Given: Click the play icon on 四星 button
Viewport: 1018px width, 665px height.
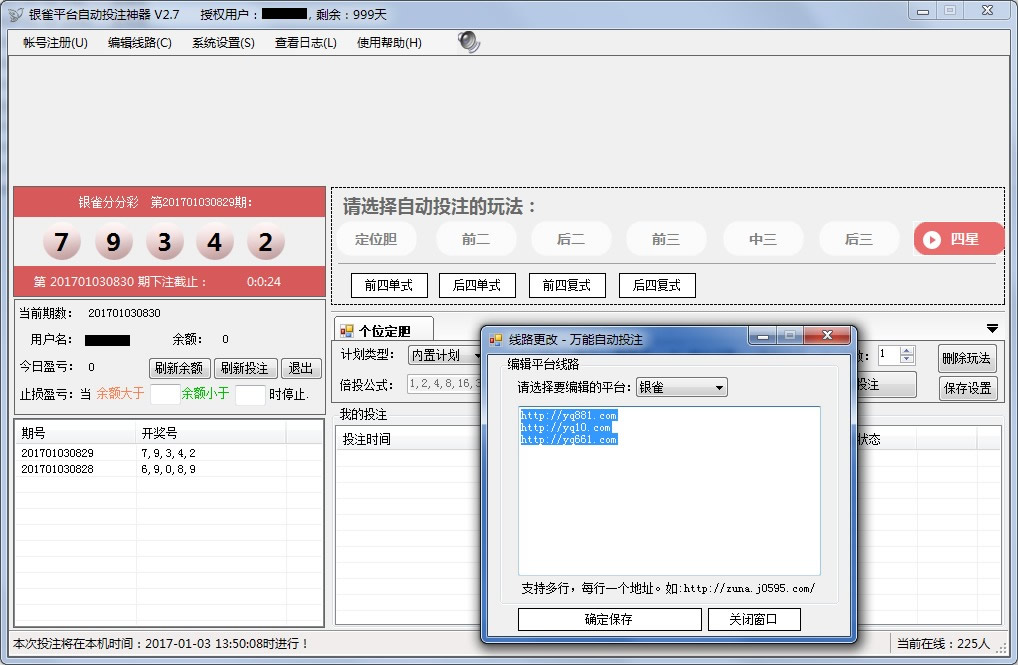Looking at the screenshot, I should click(932, 239).
